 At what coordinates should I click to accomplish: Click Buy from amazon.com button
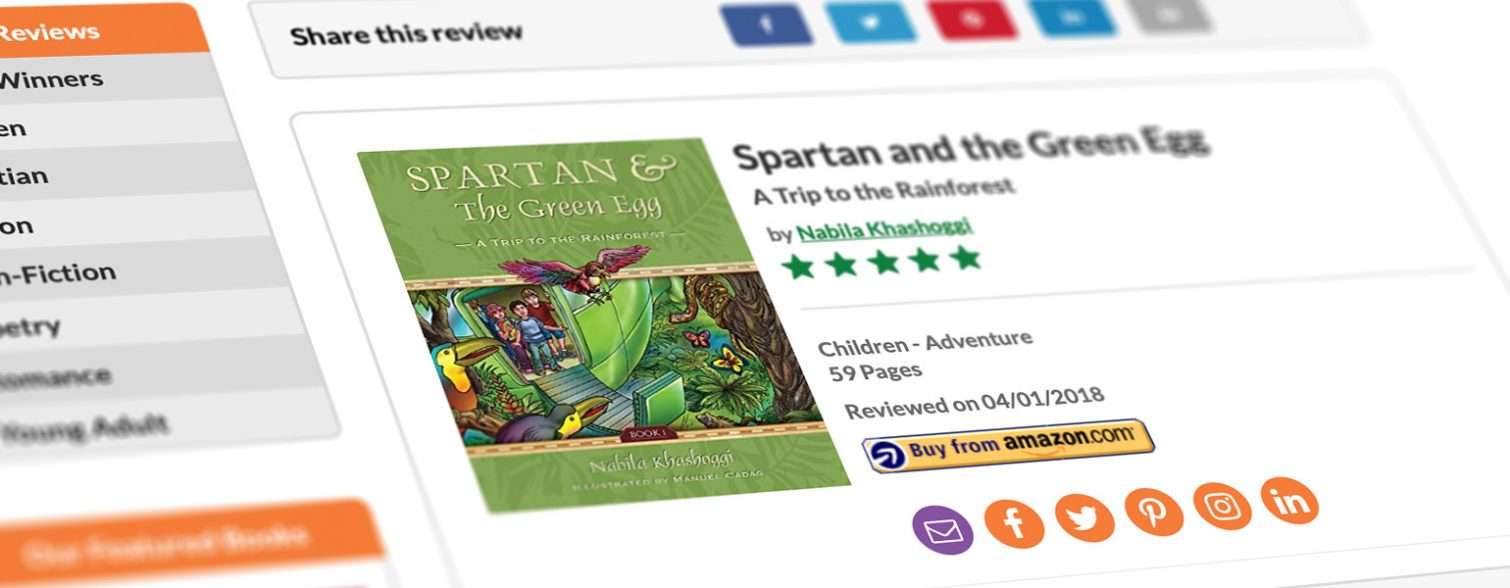click(x=1008, y=444)
